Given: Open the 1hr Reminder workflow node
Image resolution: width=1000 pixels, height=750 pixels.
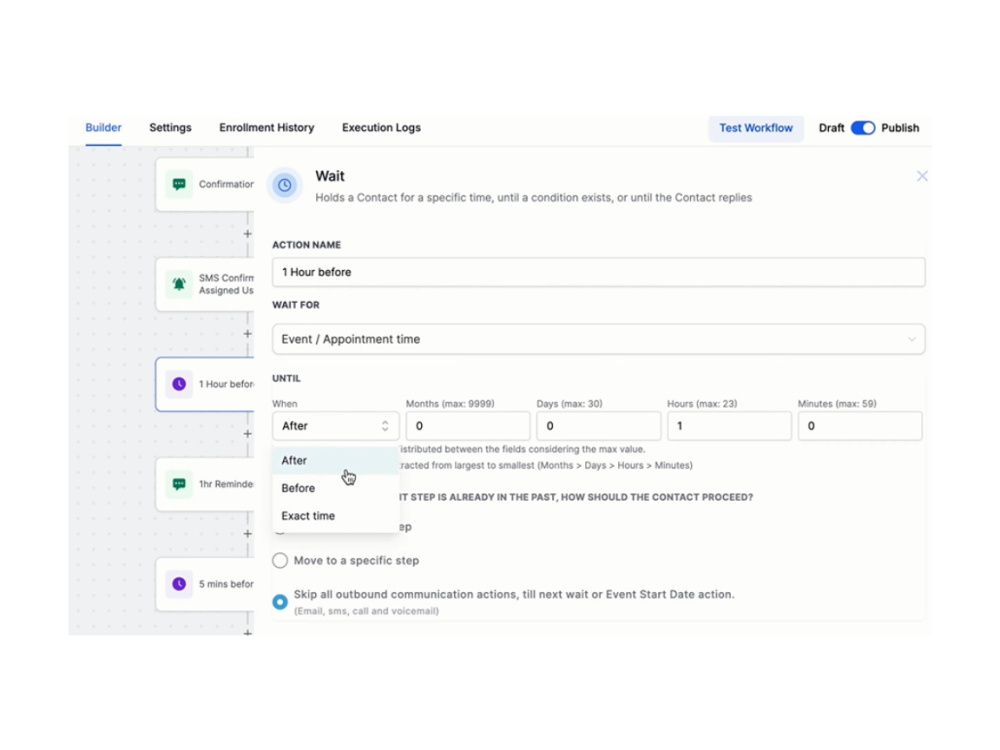Looking at the screenshot, I should coord(205,484).
